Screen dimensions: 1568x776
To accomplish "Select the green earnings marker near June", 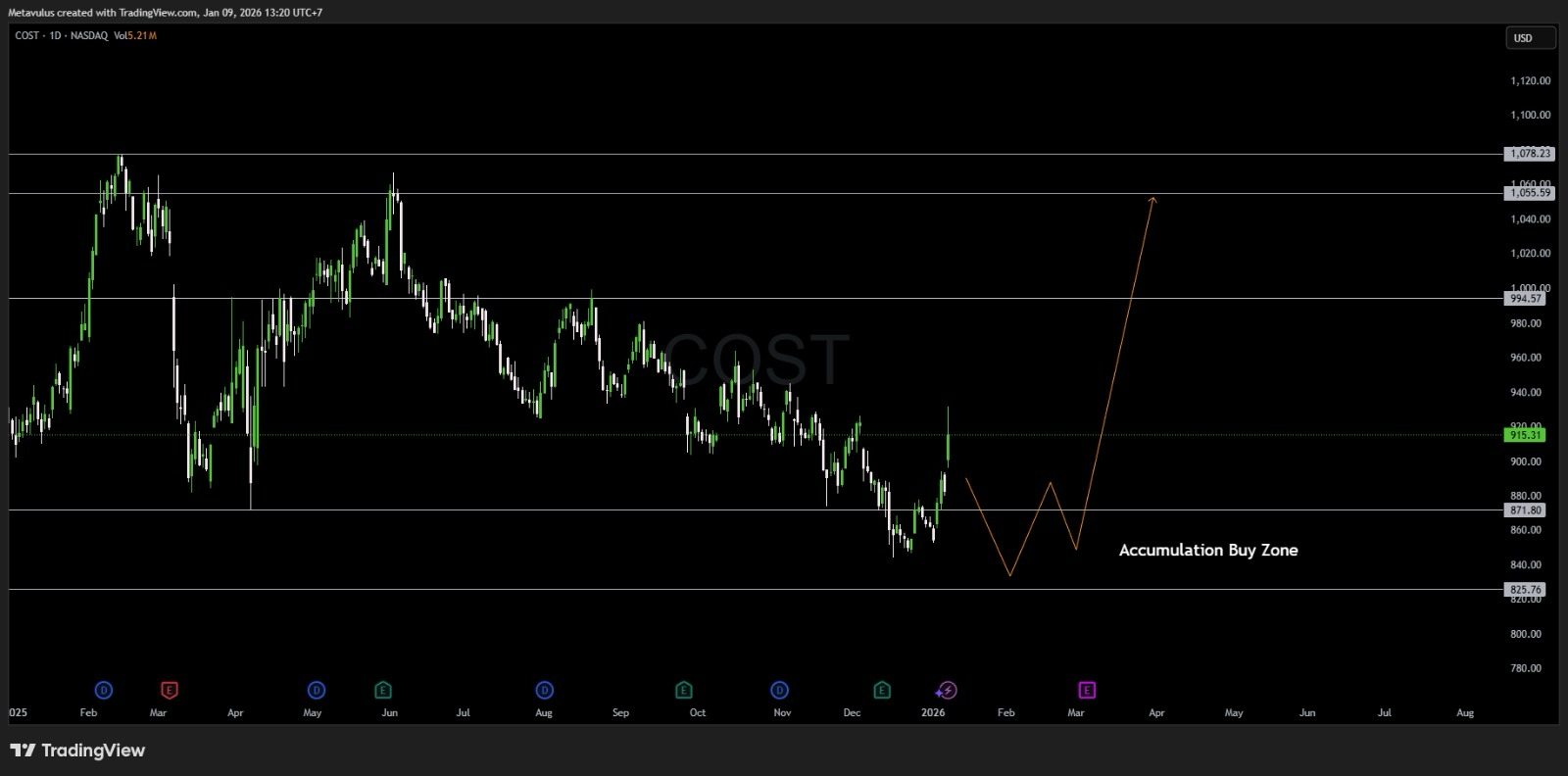I will point(383,690).
